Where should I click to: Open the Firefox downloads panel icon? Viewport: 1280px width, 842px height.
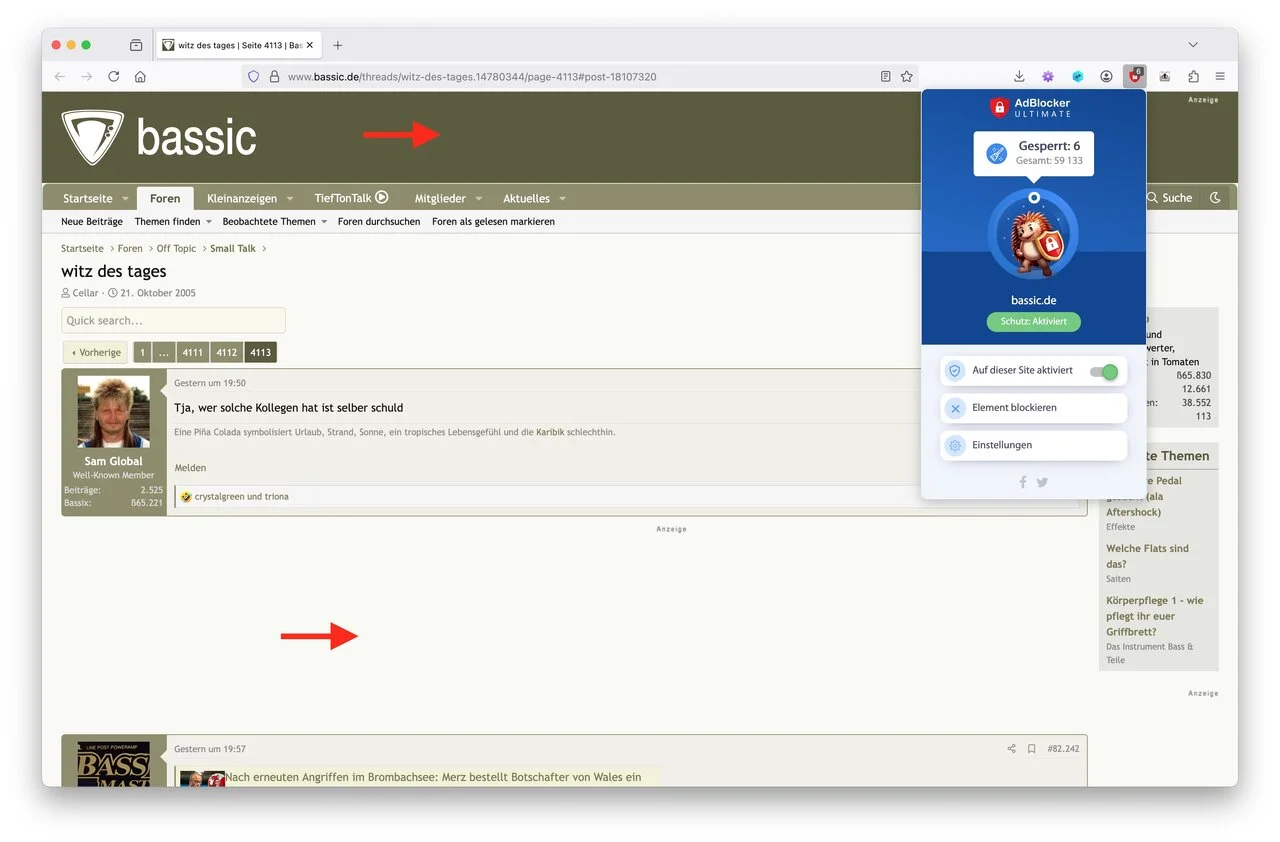coord(1019,76)
